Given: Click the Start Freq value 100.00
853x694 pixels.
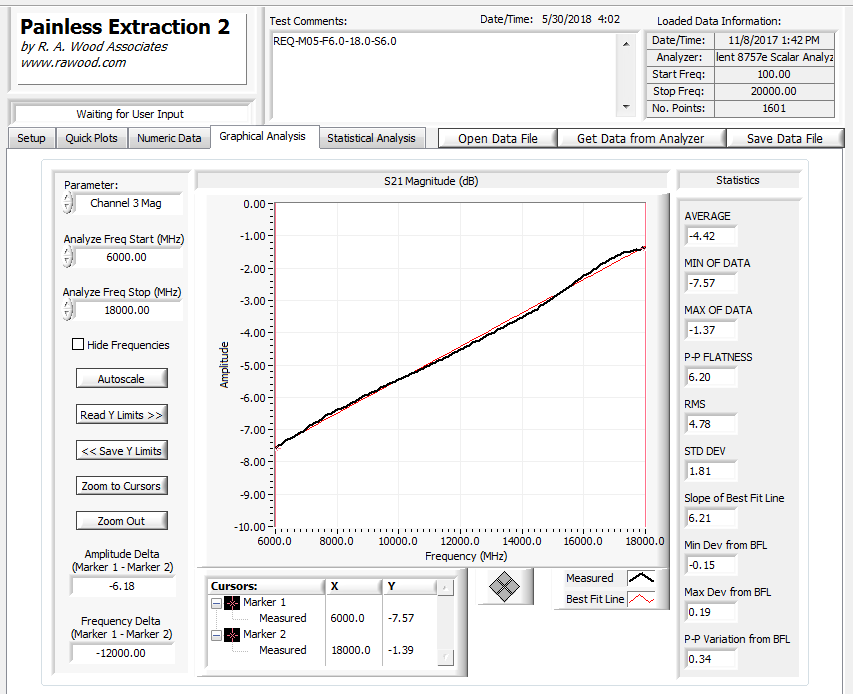Looking at the screenshot, I should click(774, 75).
